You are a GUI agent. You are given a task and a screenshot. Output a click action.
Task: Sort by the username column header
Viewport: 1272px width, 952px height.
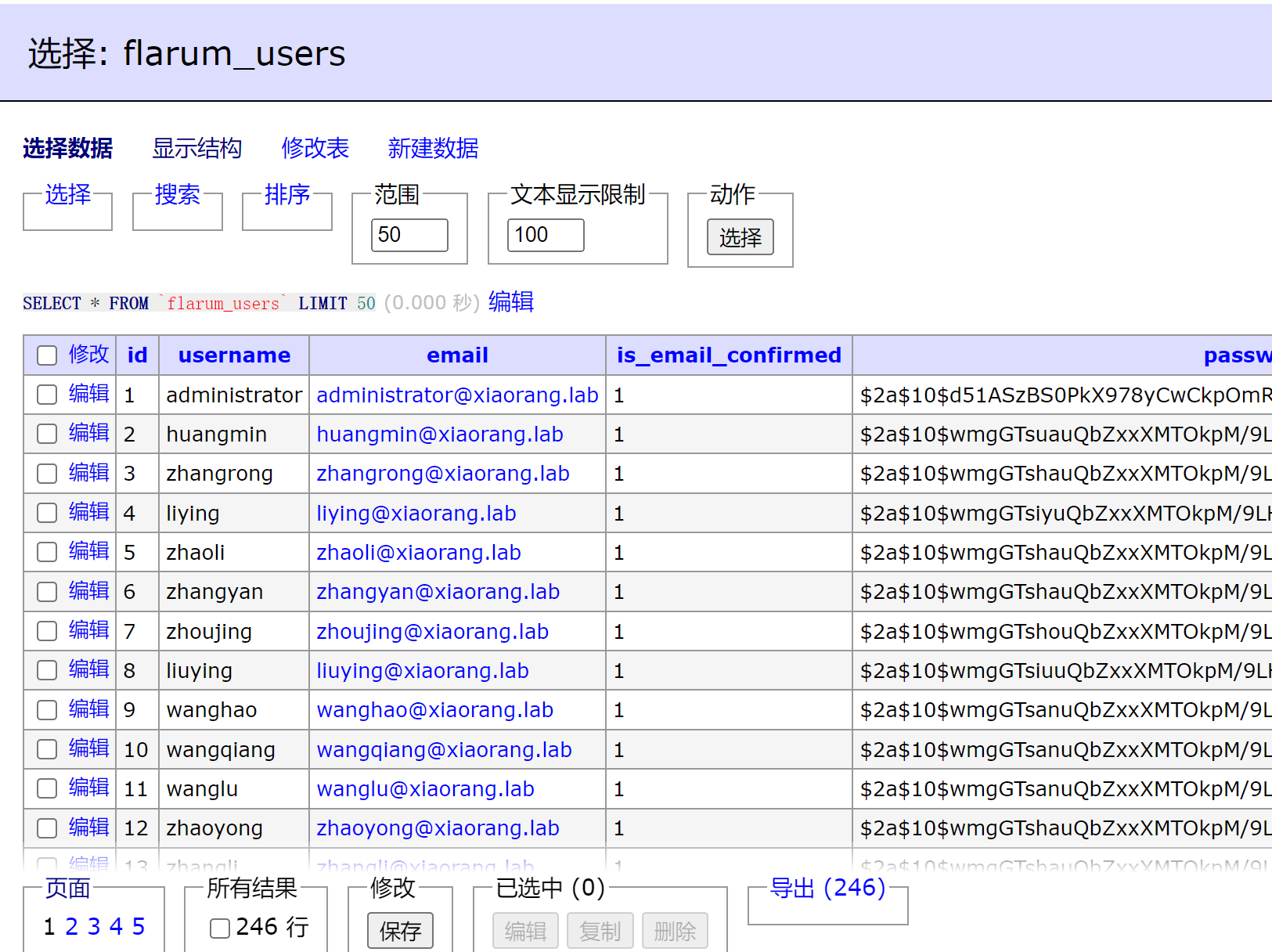coord(234,355)
